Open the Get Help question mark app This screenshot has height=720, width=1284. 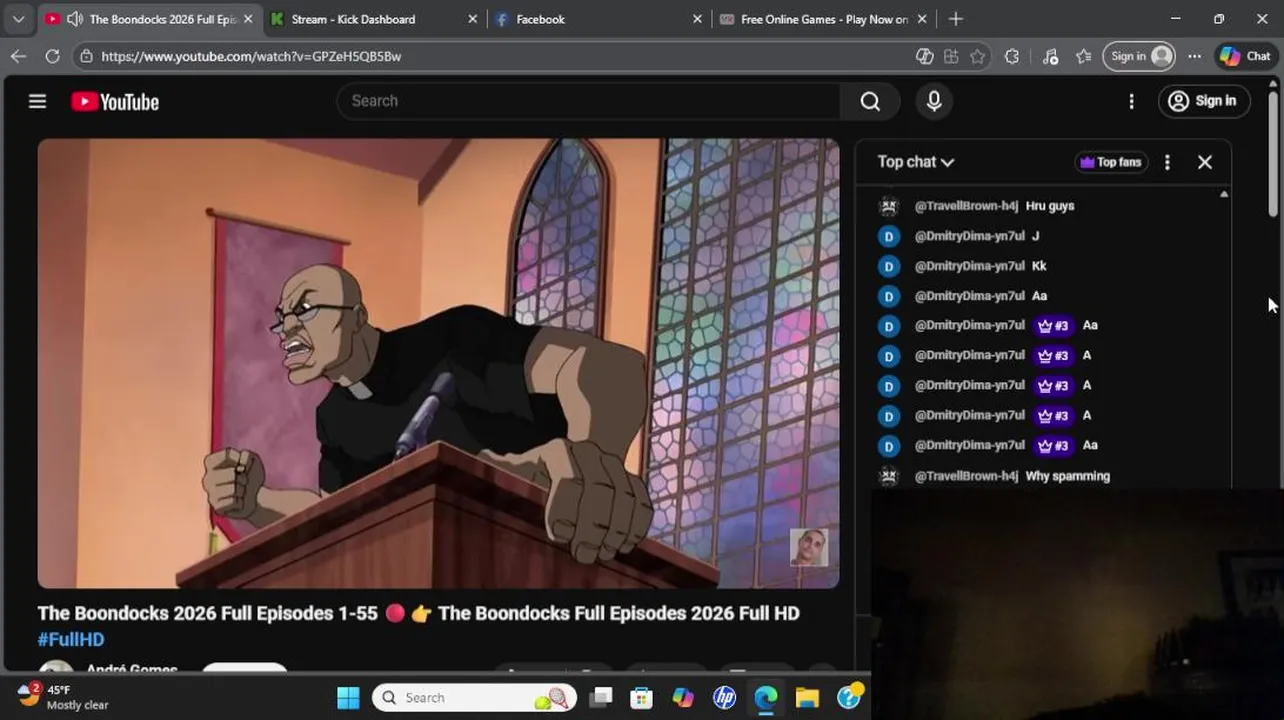tap(849, 698)
